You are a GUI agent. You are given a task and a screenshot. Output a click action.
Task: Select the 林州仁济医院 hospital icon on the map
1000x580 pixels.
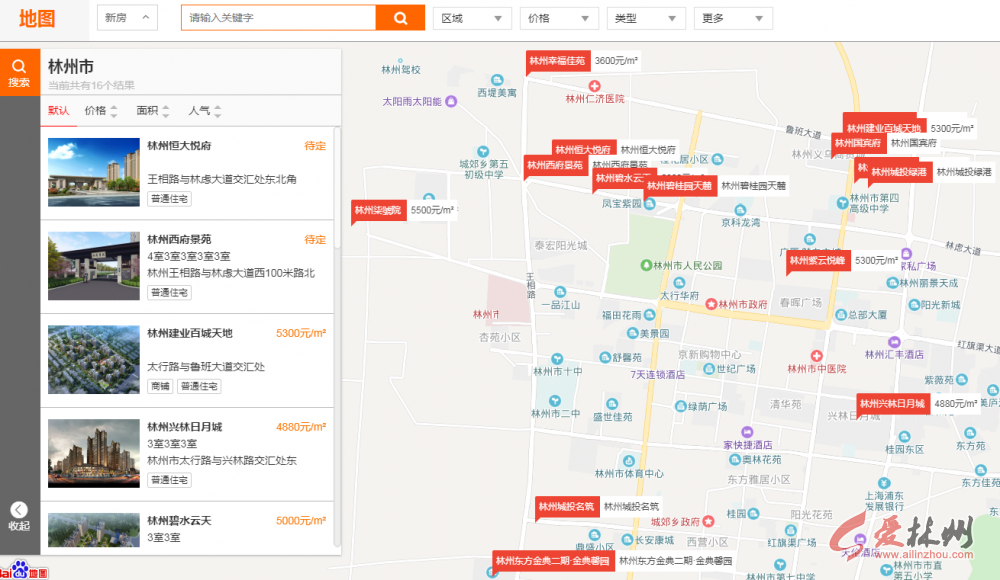(594, 86)
